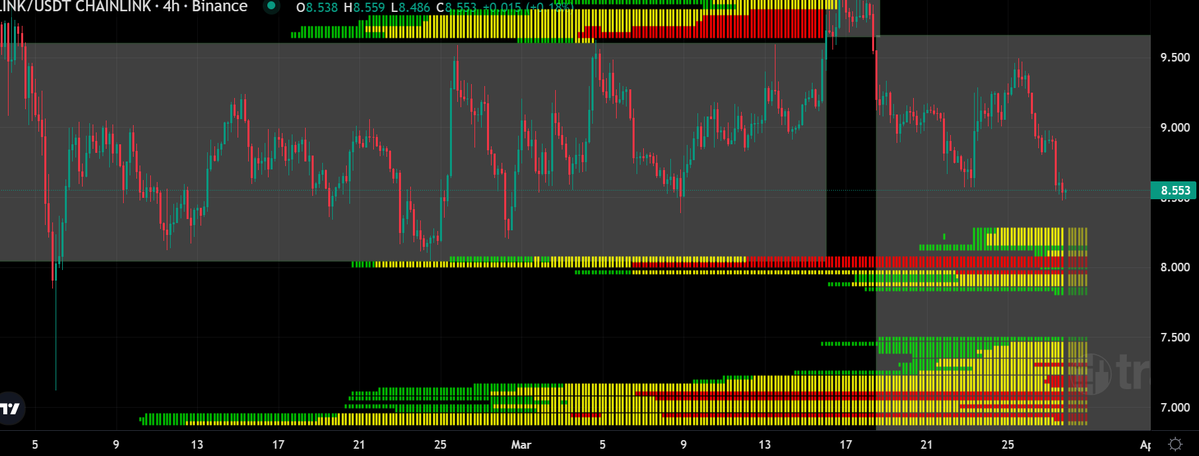Click the 7.000 price axis label

(1174, 407)
